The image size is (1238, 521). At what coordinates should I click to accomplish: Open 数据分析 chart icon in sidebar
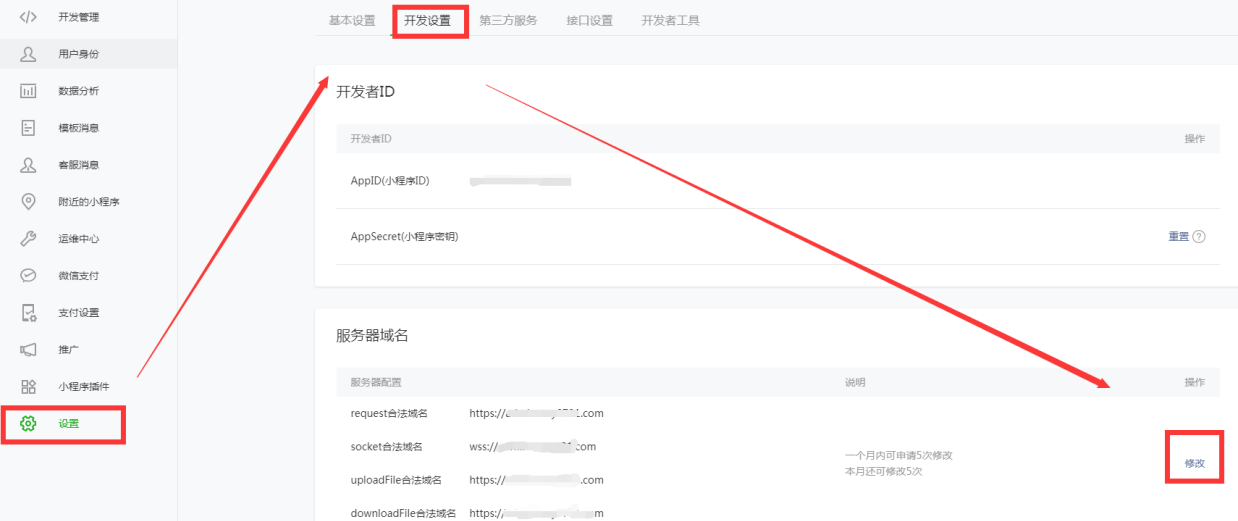(29, 91)
